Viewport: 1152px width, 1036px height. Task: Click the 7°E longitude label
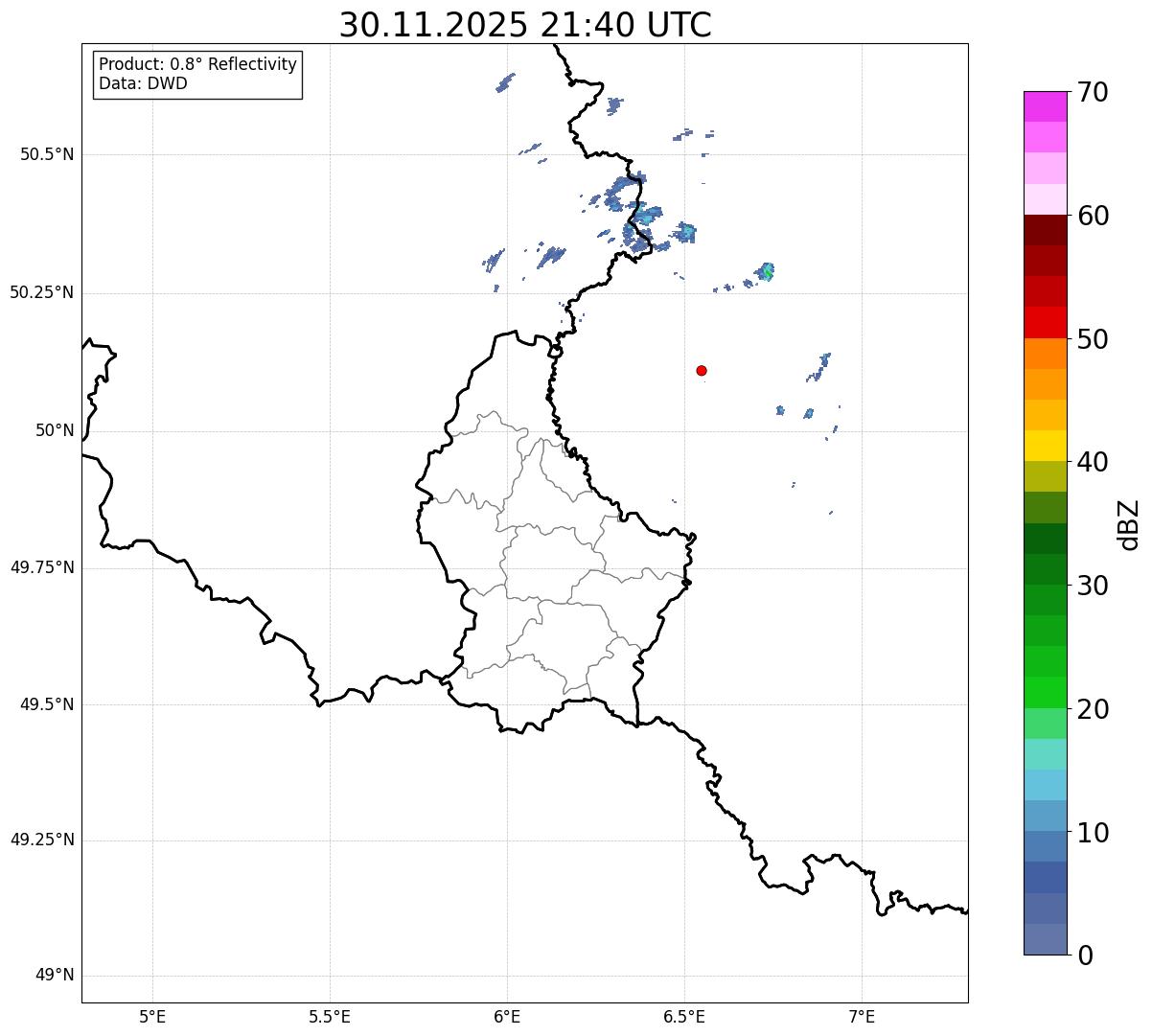863,1017
